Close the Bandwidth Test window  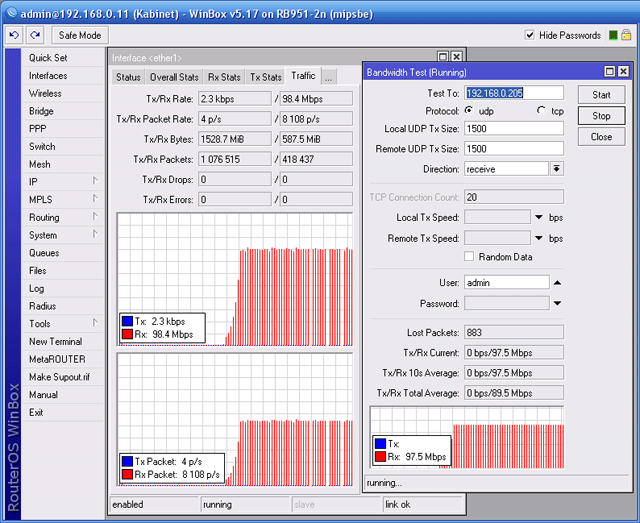623,71
